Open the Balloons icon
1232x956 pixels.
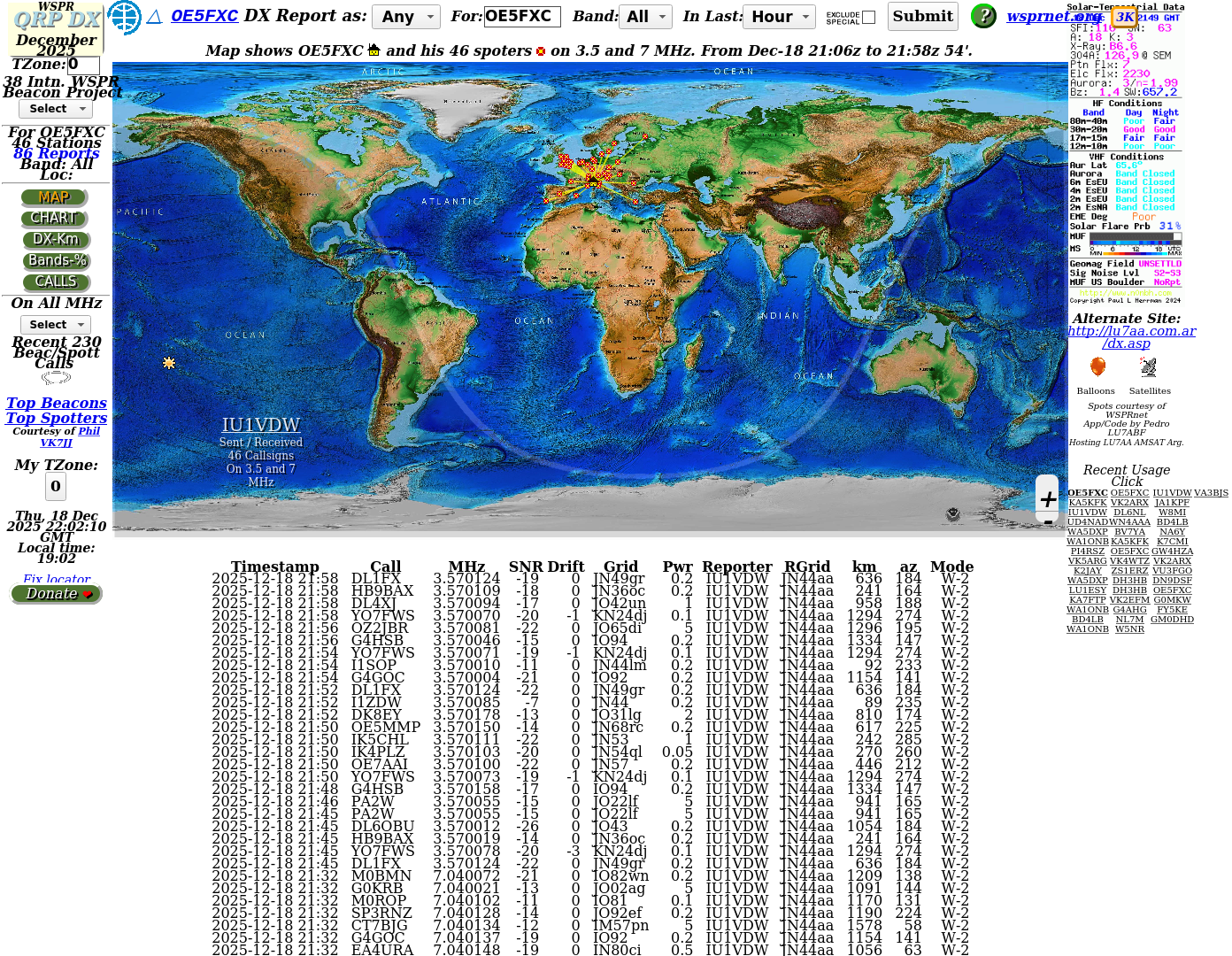click(x=1097, y=367)
